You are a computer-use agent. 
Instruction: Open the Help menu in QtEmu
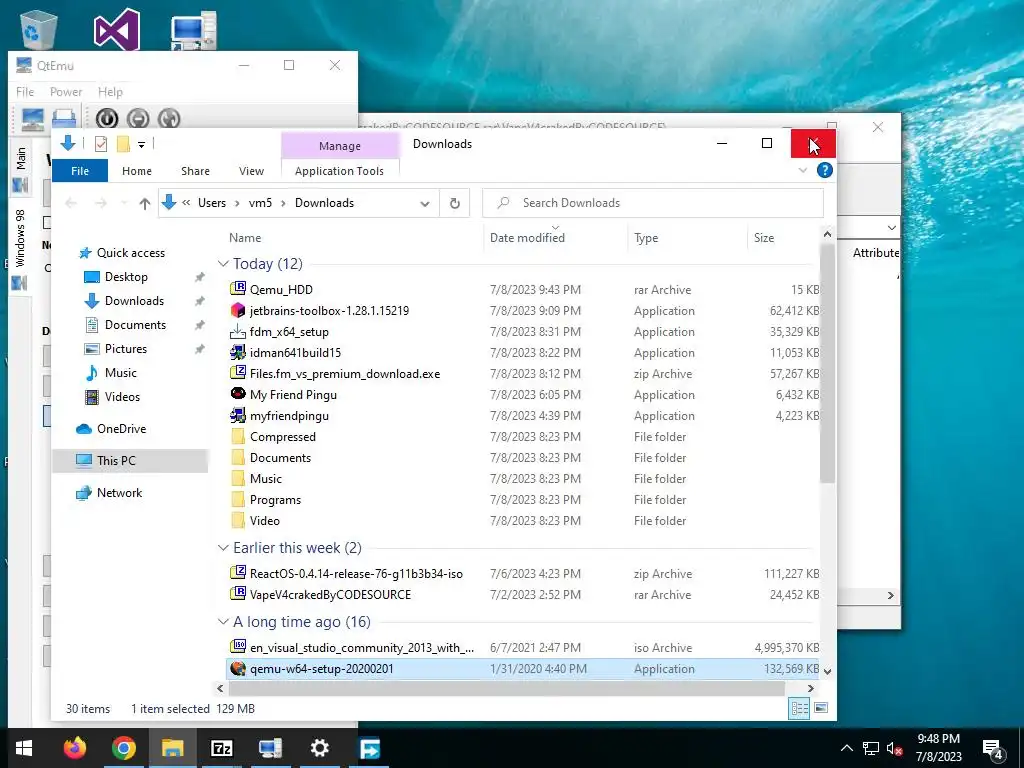click(x=110, y=91)
